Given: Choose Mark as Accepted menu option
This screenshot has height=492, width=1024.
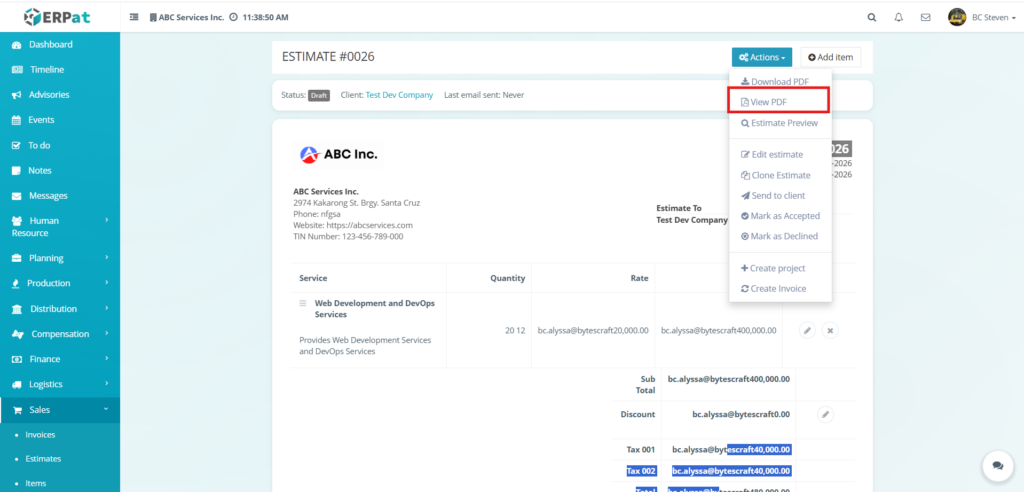Looking at the screenshot, I should point(779,216).
